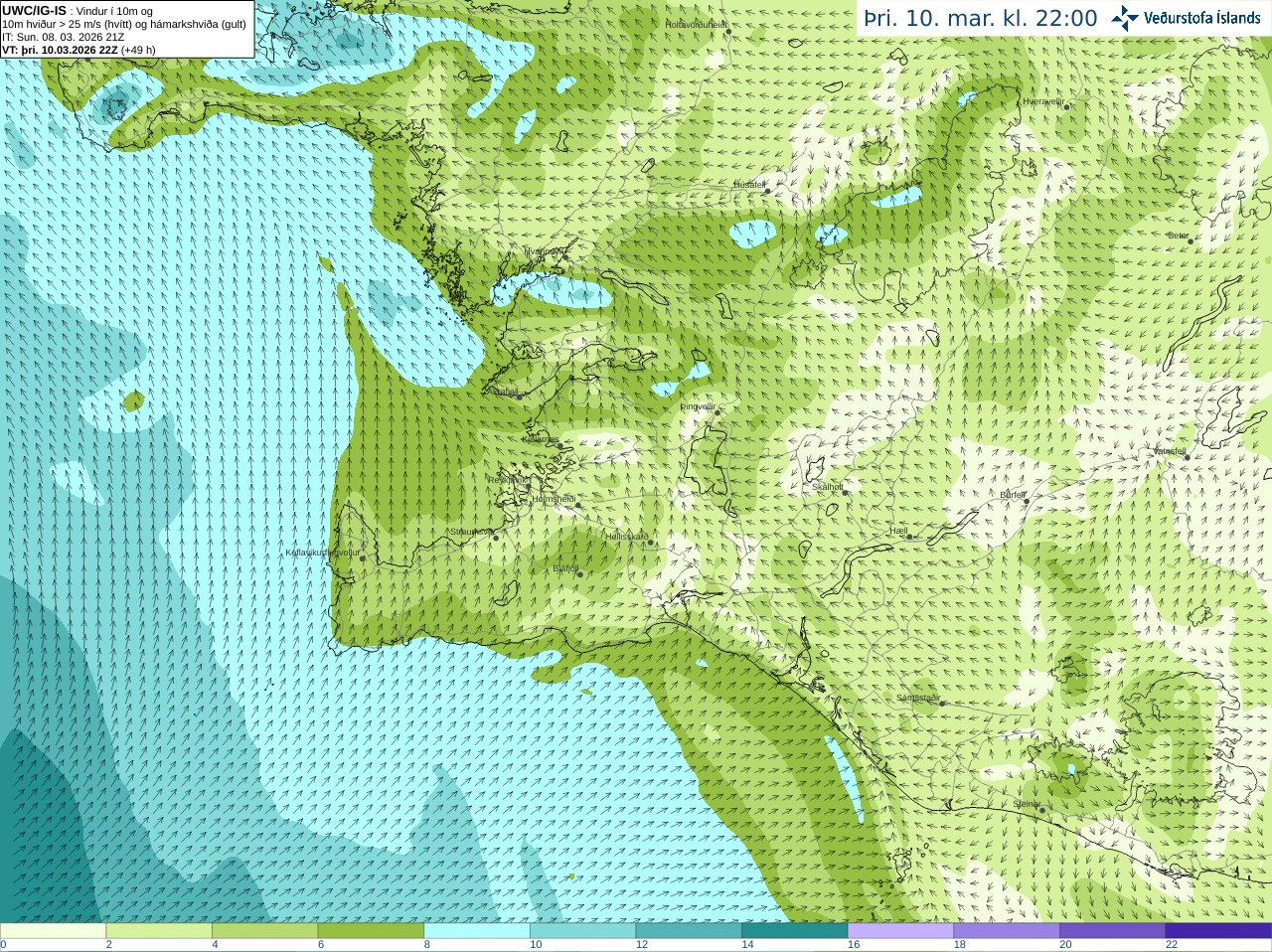Click the Akrafjall station label
Viewport: 1272px width, 952px height.
tap(502, 392)
